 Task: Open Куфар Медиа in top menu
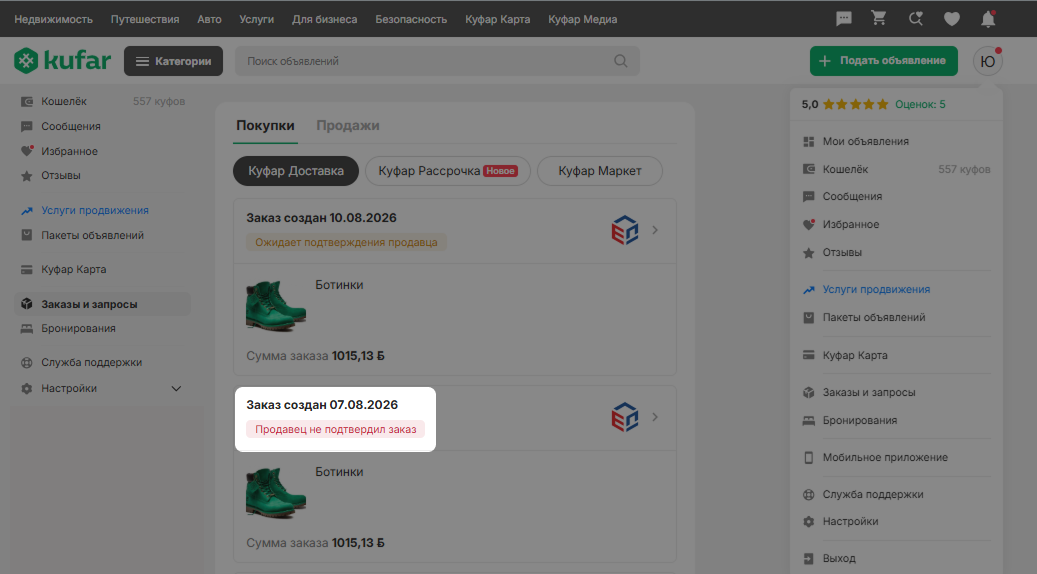tap(583, 19)
